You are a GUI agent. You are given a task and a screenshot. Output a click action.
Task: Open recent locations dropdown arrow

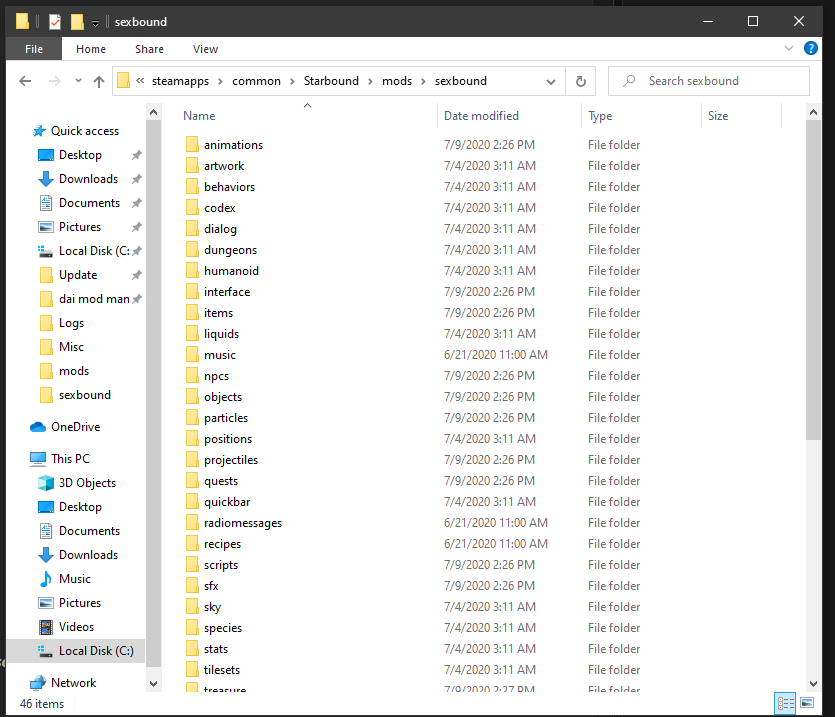[78, 81]
